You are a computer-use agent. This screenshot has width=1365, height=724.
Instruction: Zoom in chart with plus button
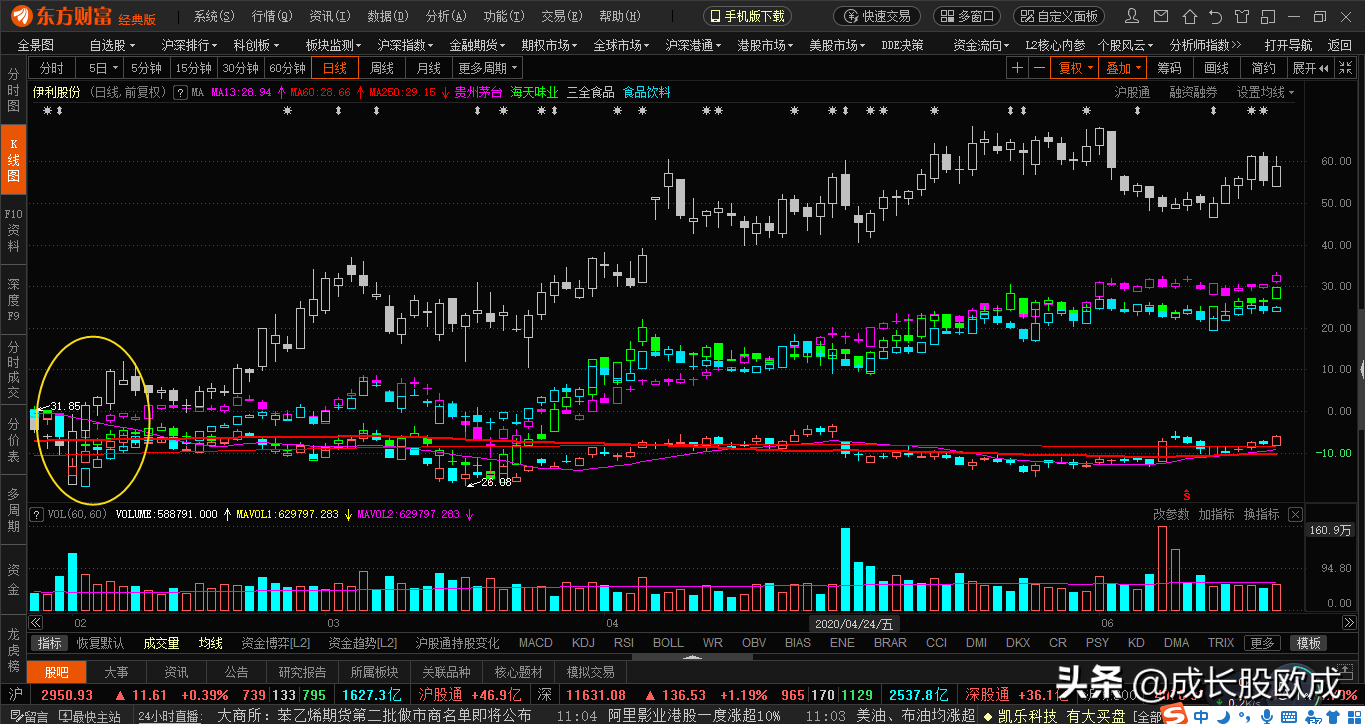(1017, 68)
